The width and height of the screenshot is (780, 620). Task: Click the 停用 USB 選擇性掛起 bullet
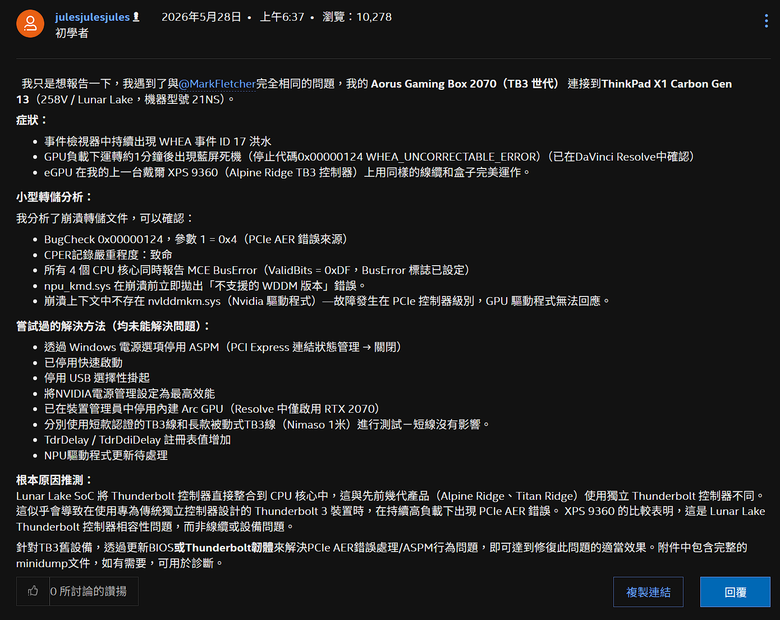97,378
